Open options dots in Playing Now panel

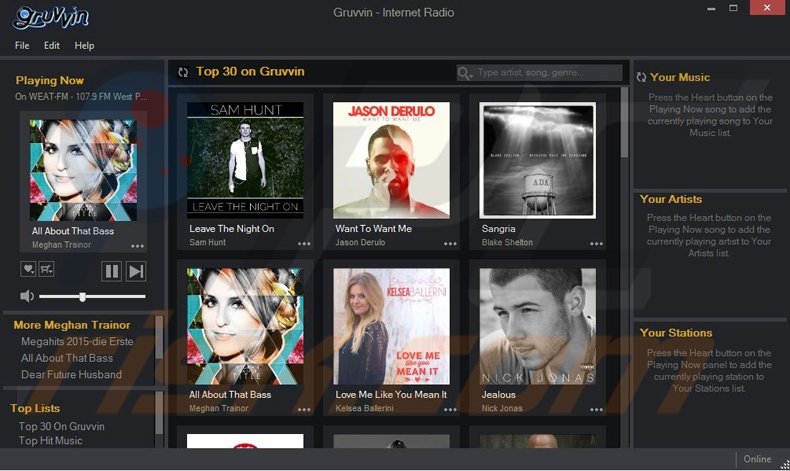click(x=137, y=246)
